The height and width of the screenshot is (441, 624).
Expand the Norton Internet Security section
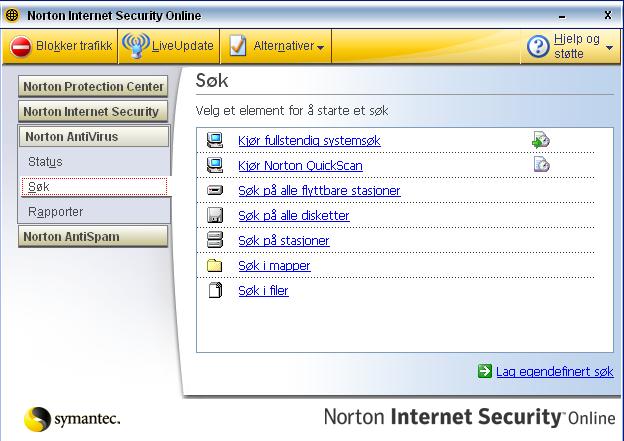[x=93, y=111]
